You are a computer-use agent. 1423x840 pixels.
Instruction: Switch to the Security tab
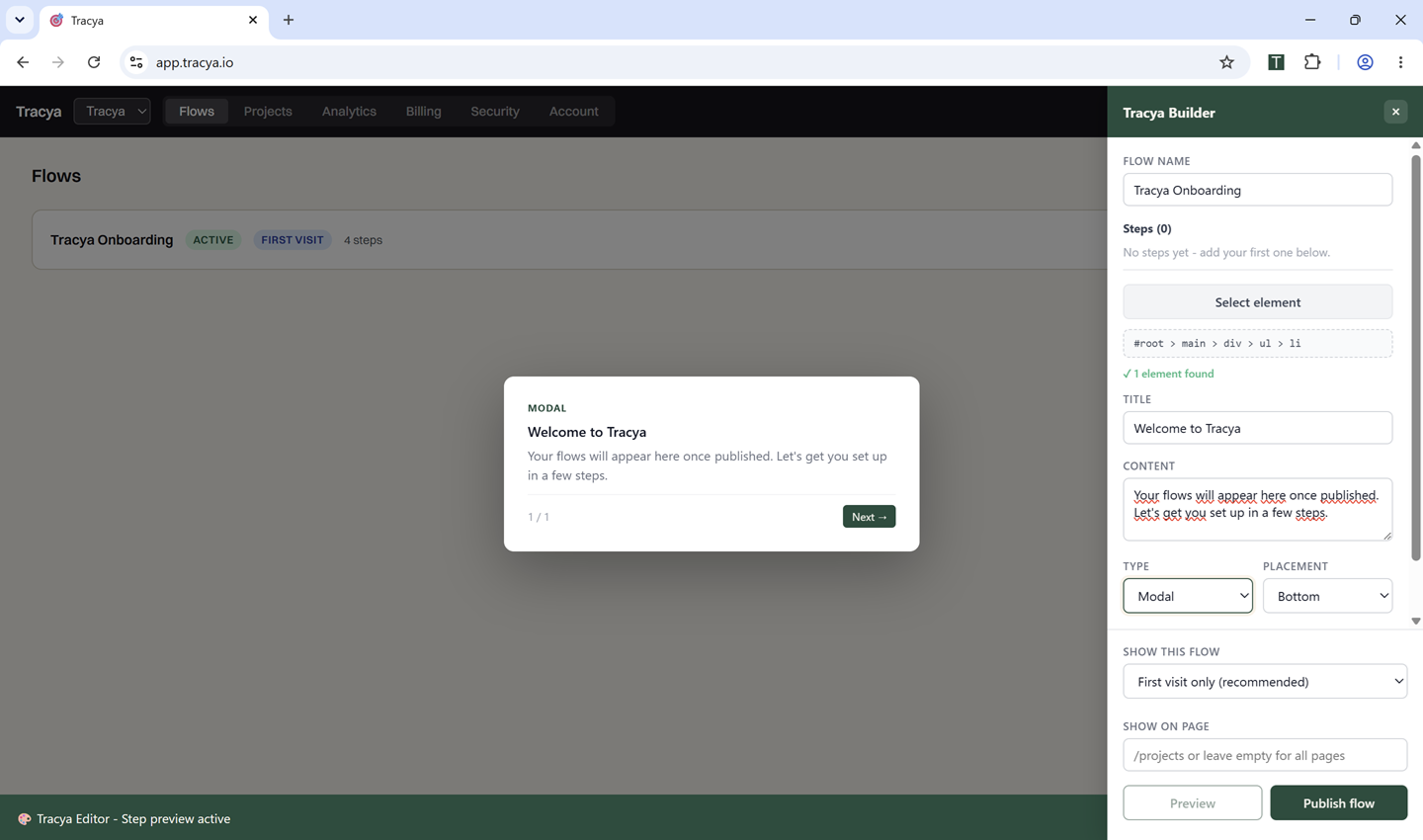495,111
